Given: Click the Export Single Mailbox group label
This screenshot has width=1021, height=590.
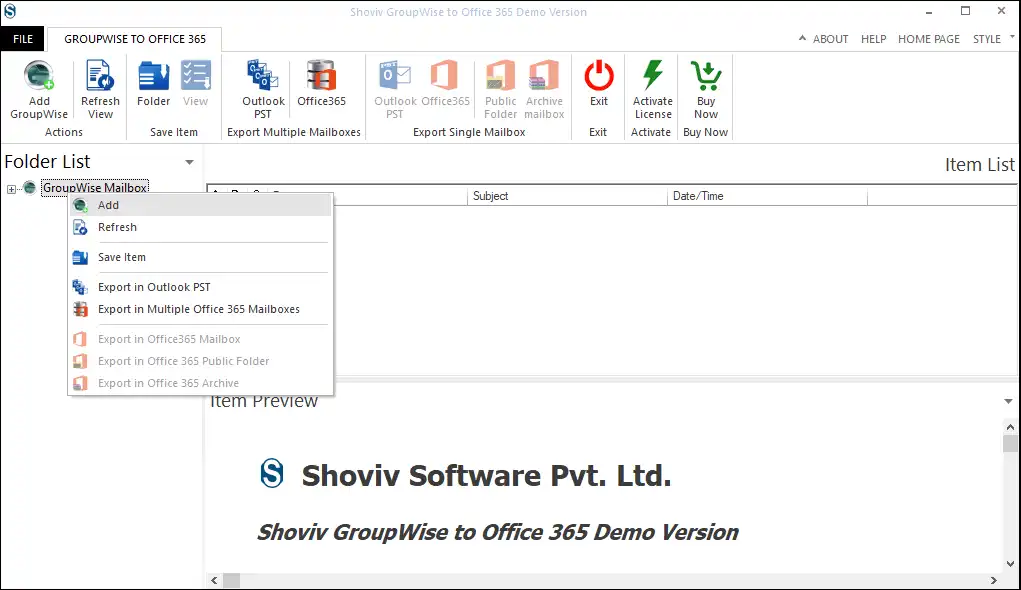Looking at the screenshot, I should (x=469, y=132).
